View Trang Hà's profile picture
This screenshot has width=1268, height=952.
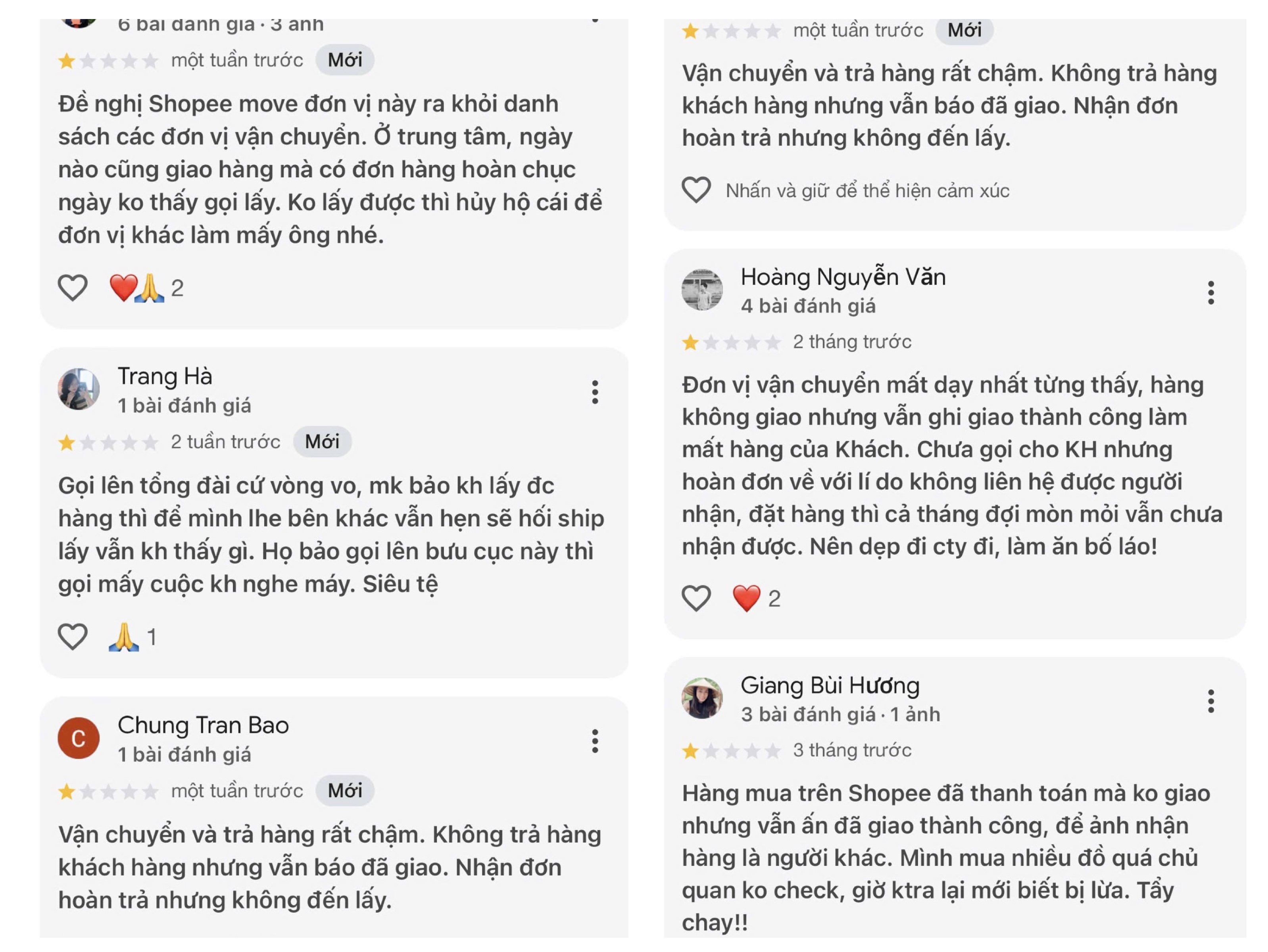click(x=79, y=389)
